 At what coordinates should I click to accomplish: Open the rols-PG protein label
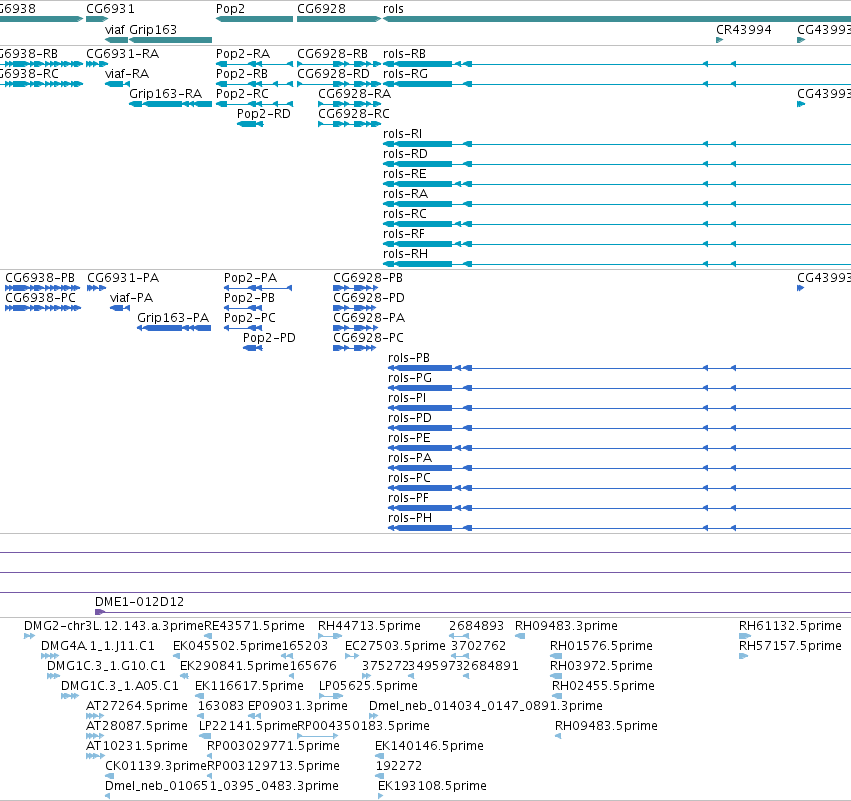point(410,378)
